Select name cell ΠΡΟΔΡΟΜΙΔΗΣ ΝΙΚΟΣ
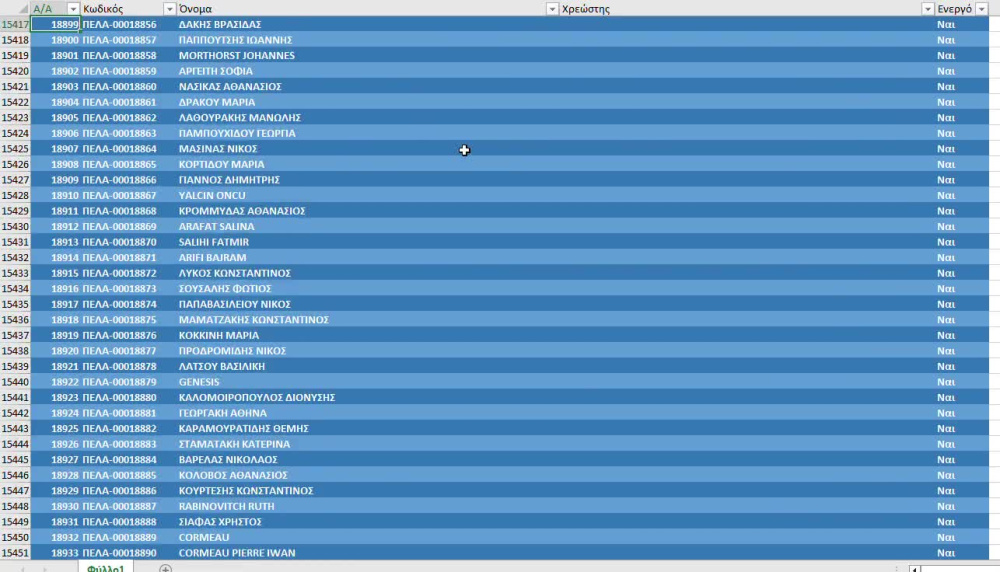The image size is (1000, 572). 367,351
